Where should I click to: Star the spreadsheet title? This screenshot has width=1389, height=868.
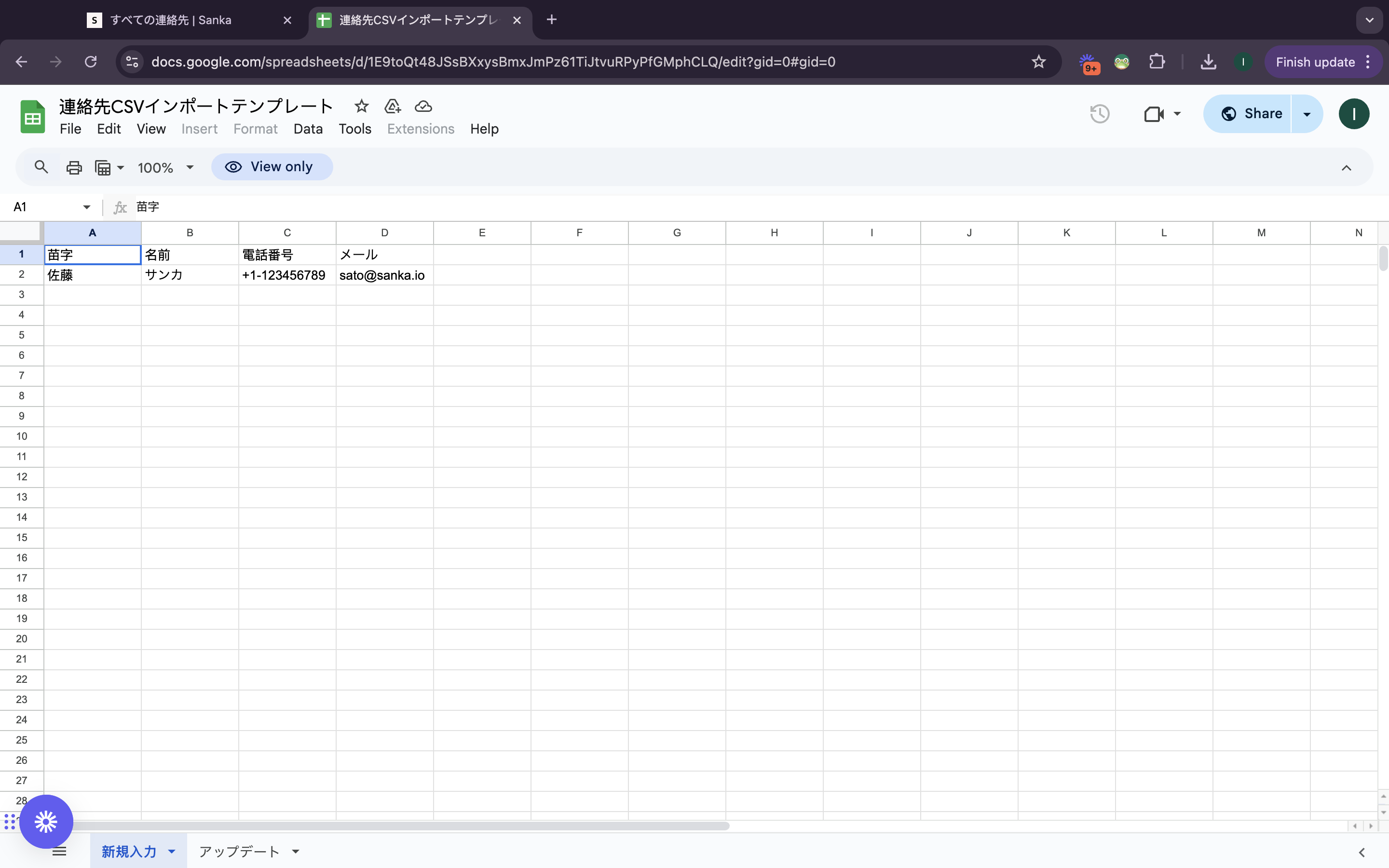pos(361,106)
